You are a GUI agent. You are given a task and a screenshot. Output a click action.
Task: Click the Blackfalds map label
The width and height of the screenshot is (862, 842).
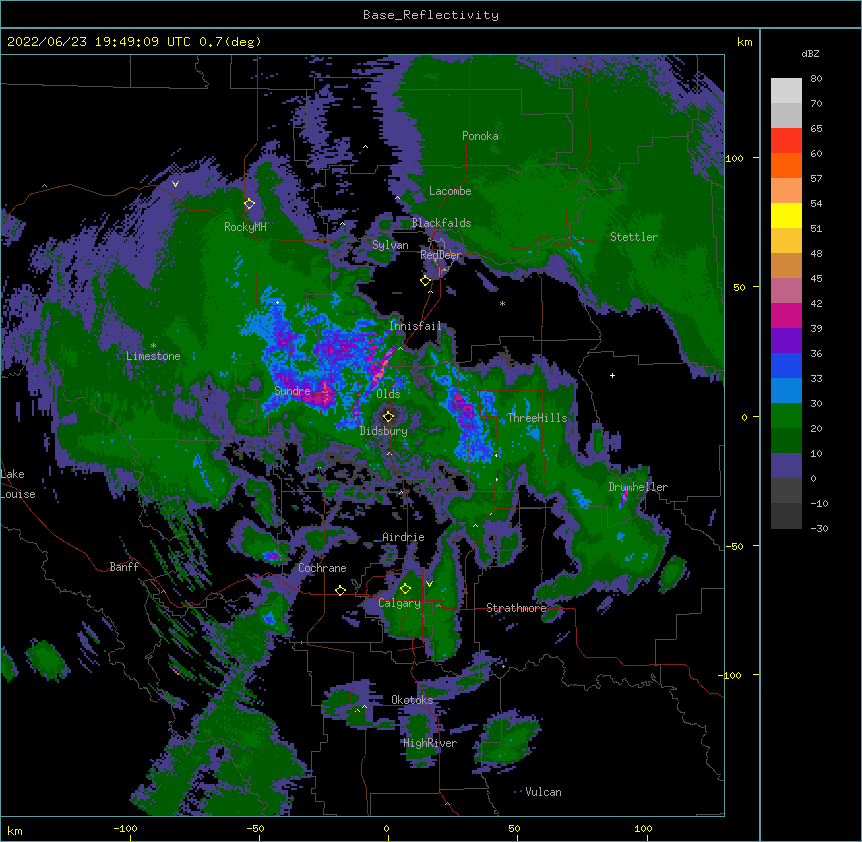(x=441, y=223)
